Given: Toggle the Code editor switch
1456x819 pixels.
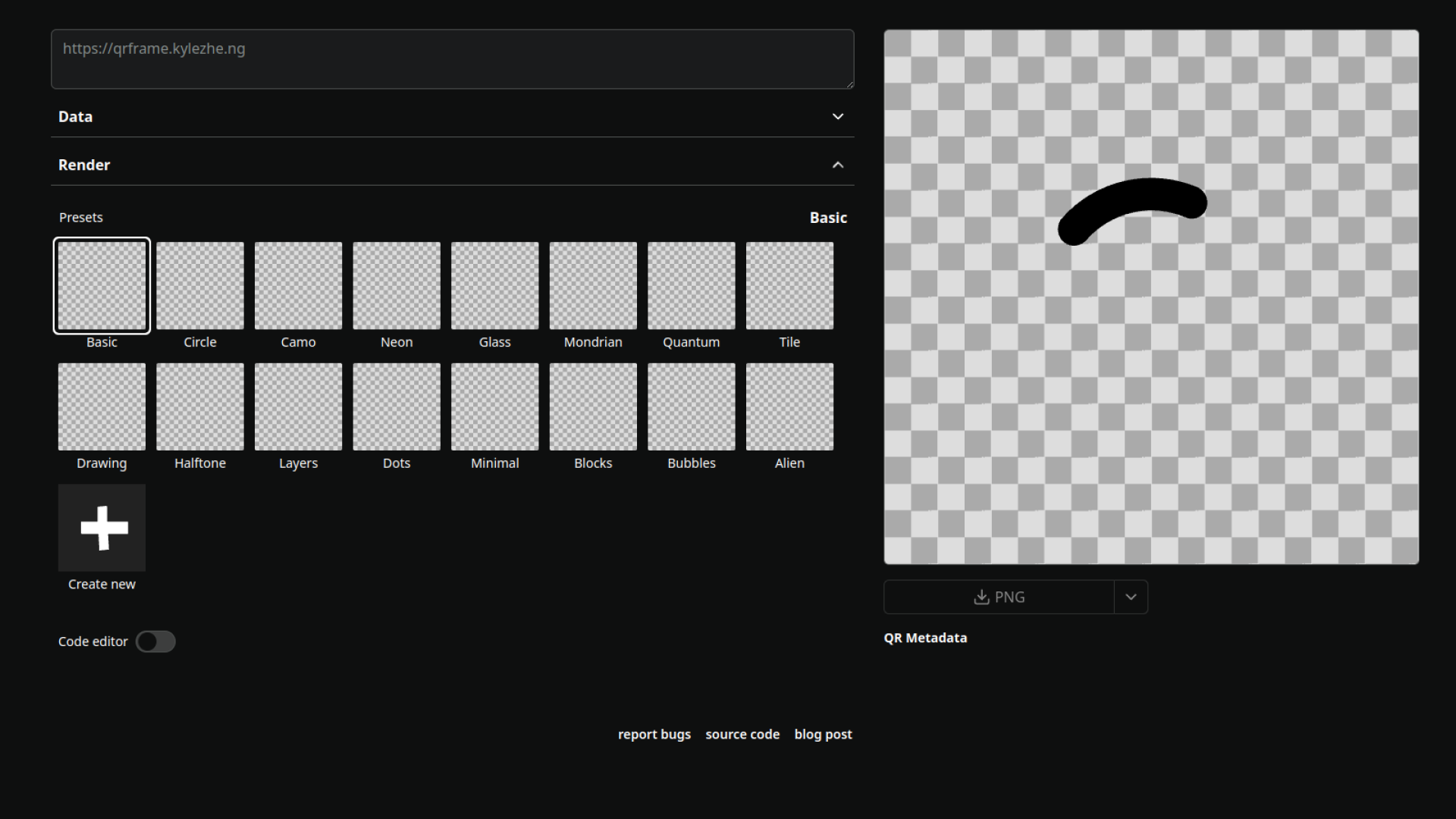Looking at the screenshot, I should click(x=155, y=642).
